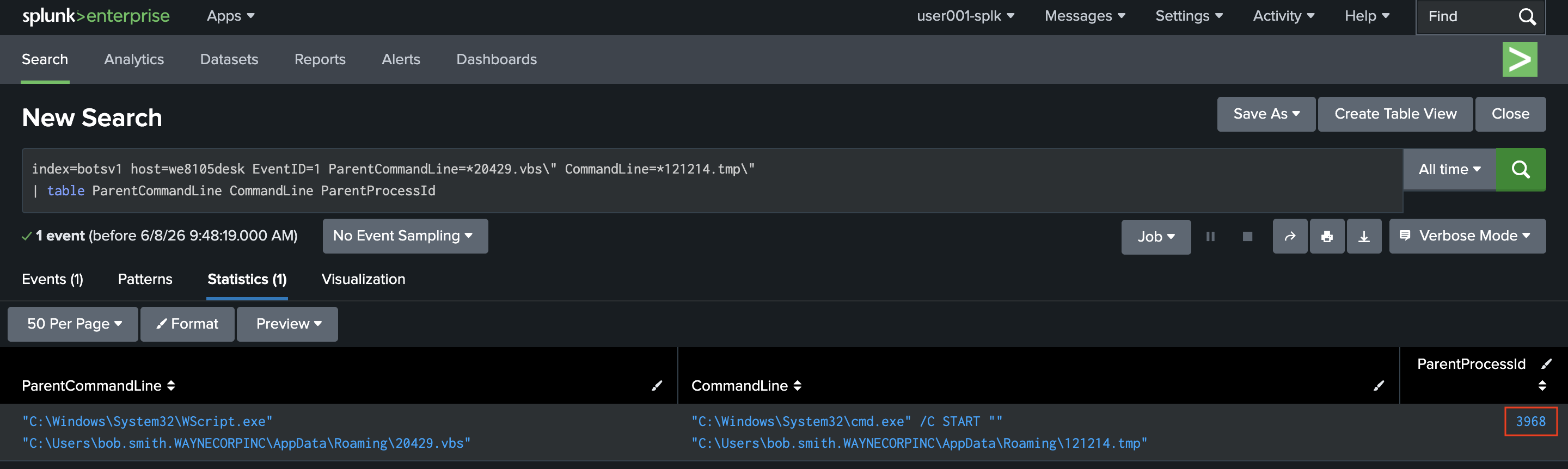The height and width of the screenshot is (469, 1568).
Task: Open the Datasets tab
Action: (x=229, y=59)
